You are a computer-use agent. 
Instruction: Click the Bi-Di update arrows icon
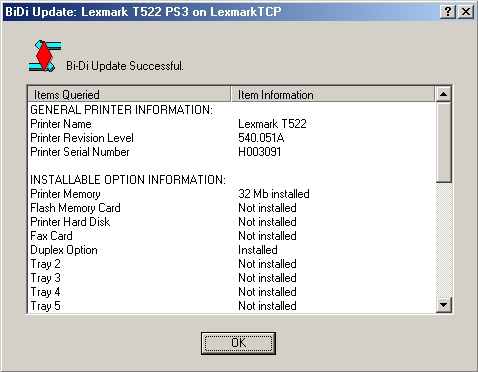point(45,56)
